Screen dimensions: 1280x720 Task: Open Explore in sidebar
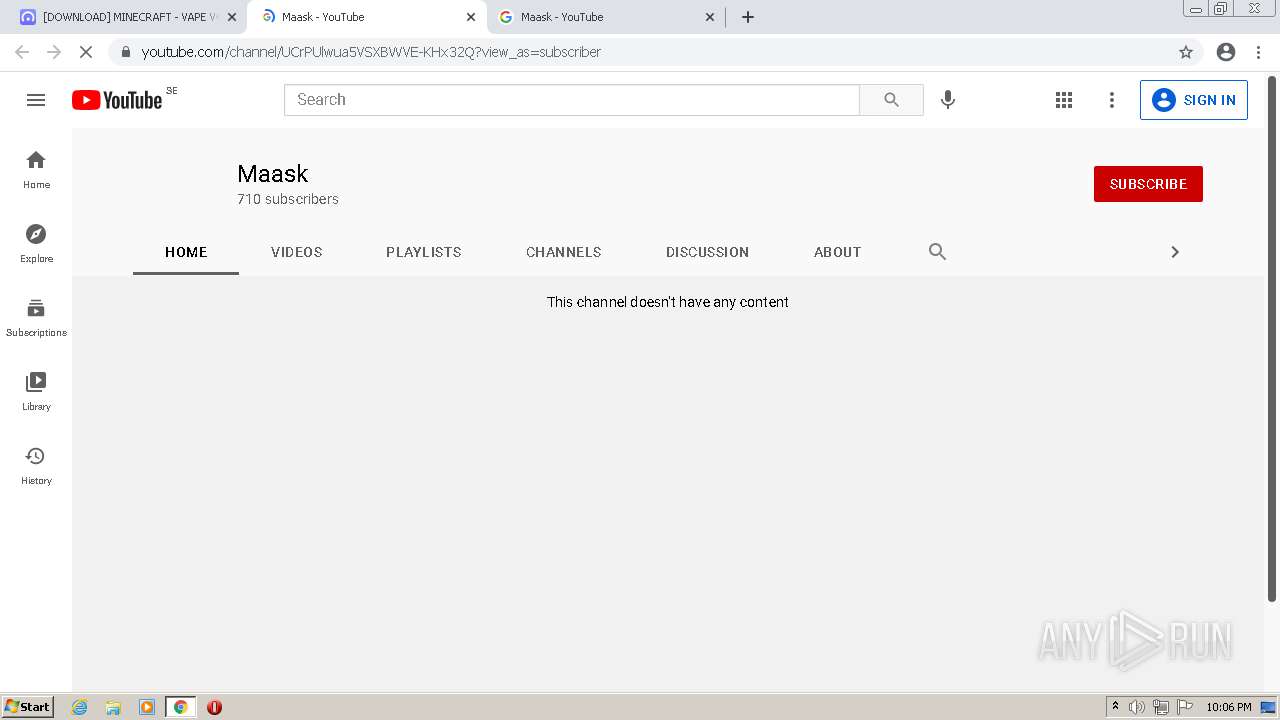point(36,243)
